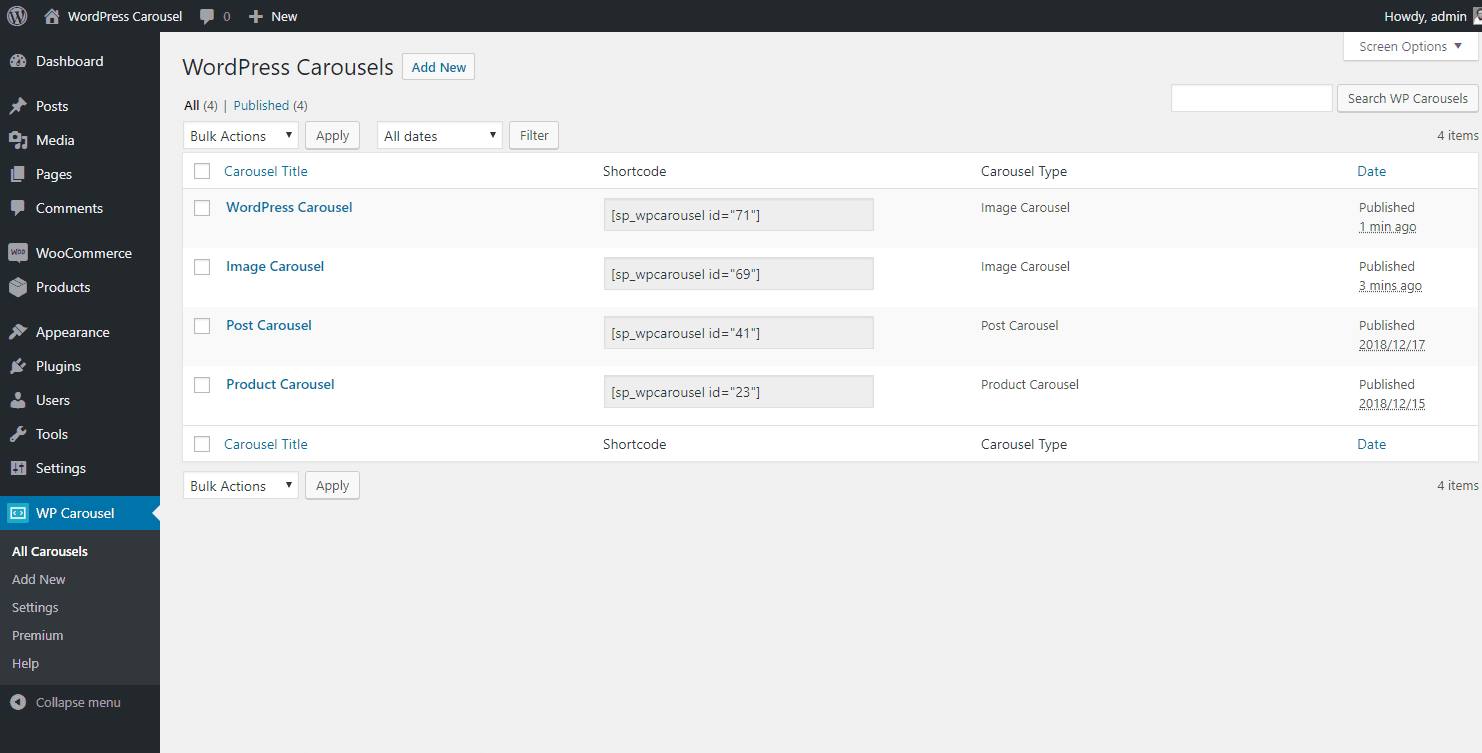This screenshot has height=753, width=1482.
Task: Click the Dashboard gauge icon in sidebar
Action: pyautogui.click(x=18, y=61)
